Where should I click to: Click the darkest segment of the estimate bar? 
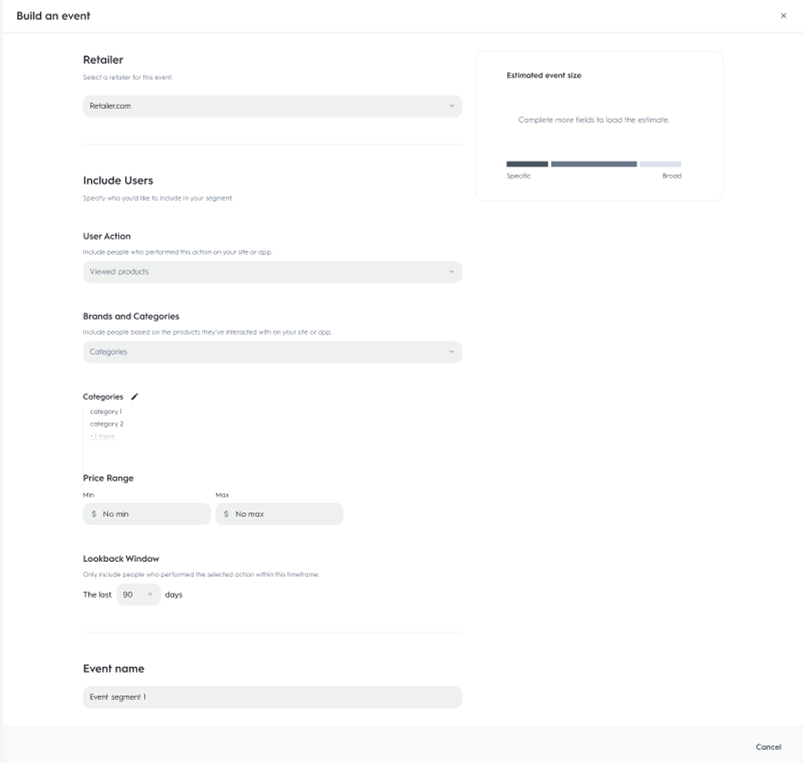pyautogui.click(x=527, y=164)
